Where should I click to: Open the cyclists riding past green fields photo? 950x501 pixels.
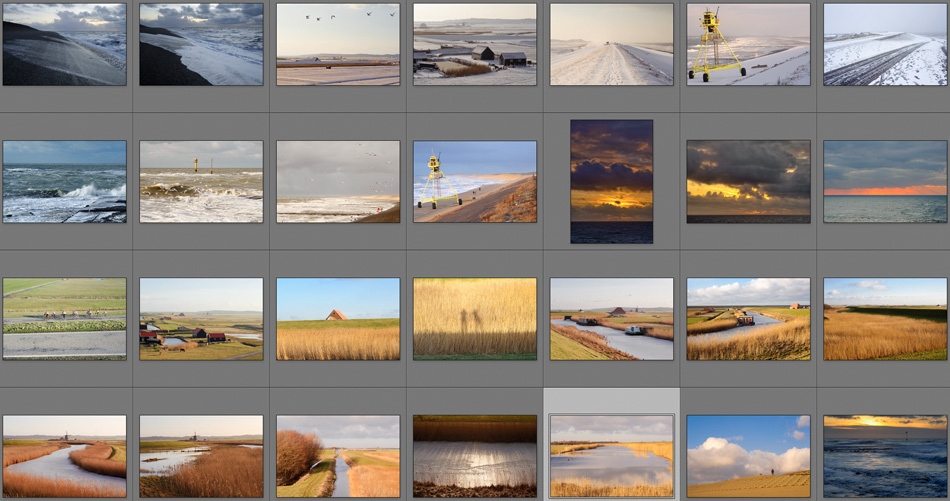64,318
